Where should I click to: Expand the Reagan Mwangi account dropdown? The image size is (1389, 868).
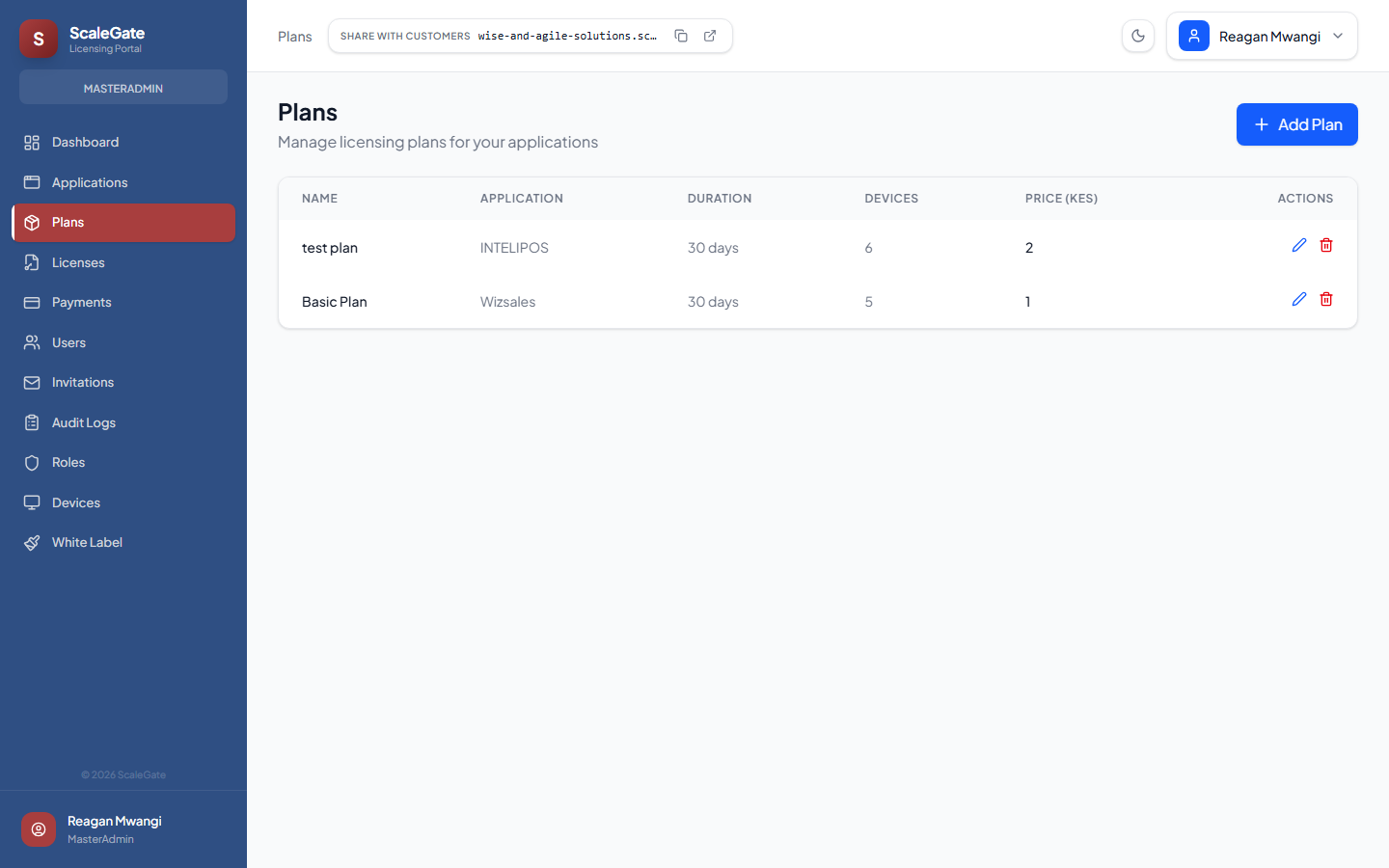click(x=1262, y=36)
